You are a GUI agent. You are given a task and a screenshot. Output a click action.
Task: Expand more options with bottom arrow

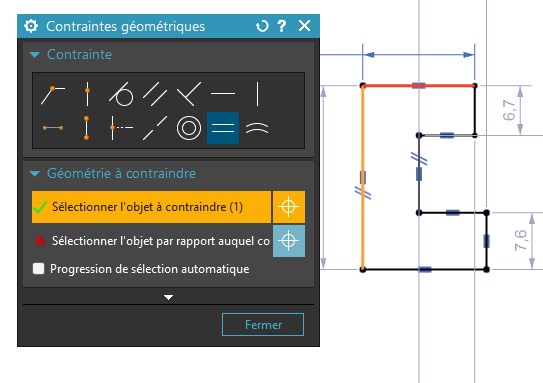tap(168, 297)
